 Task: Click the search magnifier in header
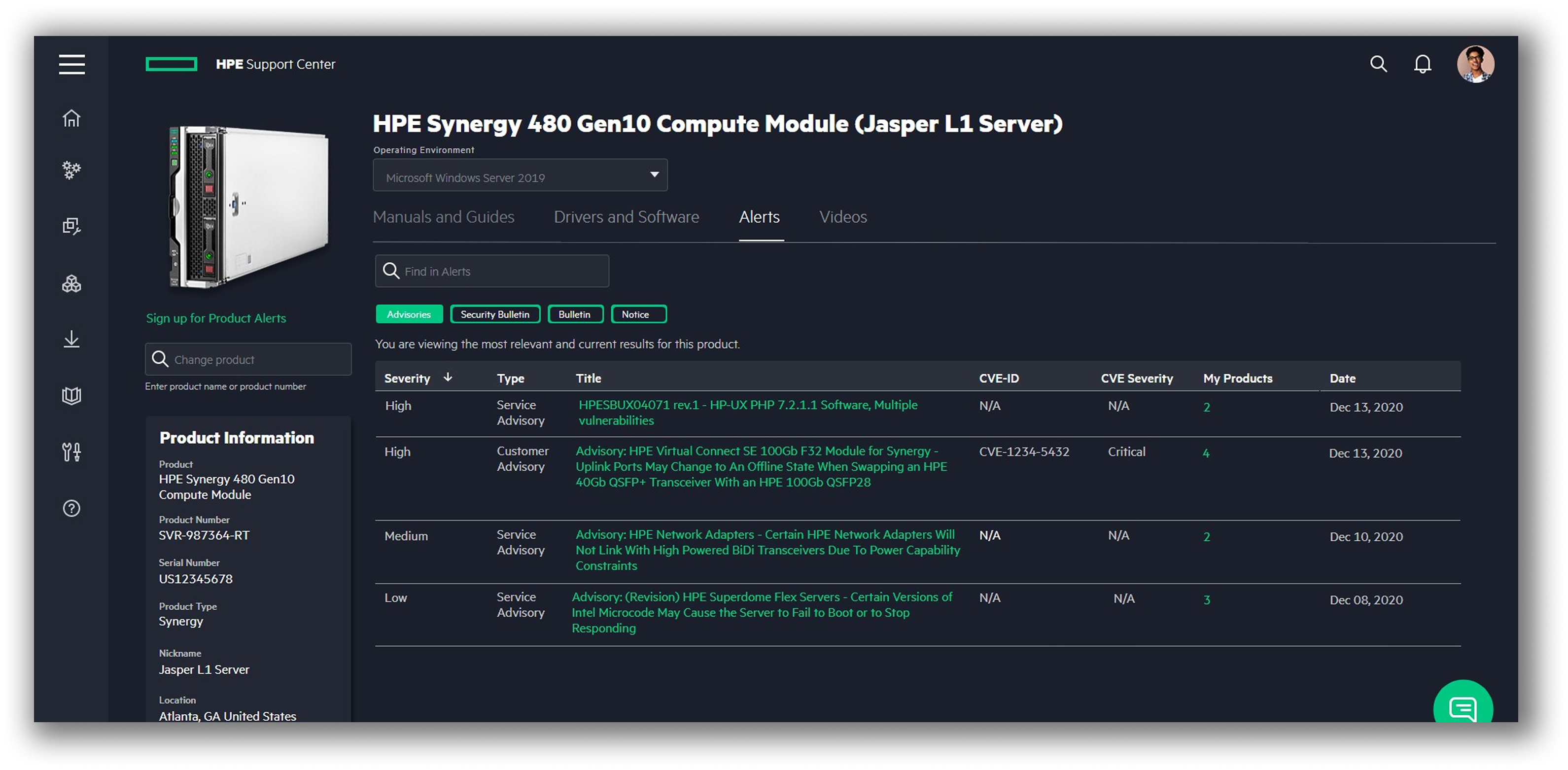tap(1378, 64)
